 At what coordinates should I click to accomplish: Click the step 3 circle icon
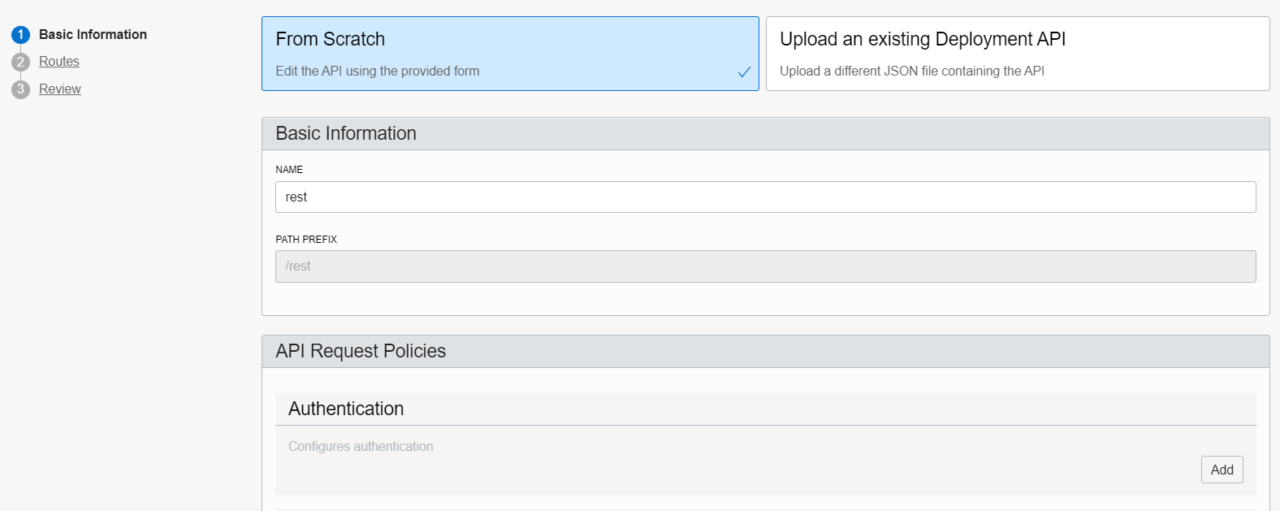point(21,90)
